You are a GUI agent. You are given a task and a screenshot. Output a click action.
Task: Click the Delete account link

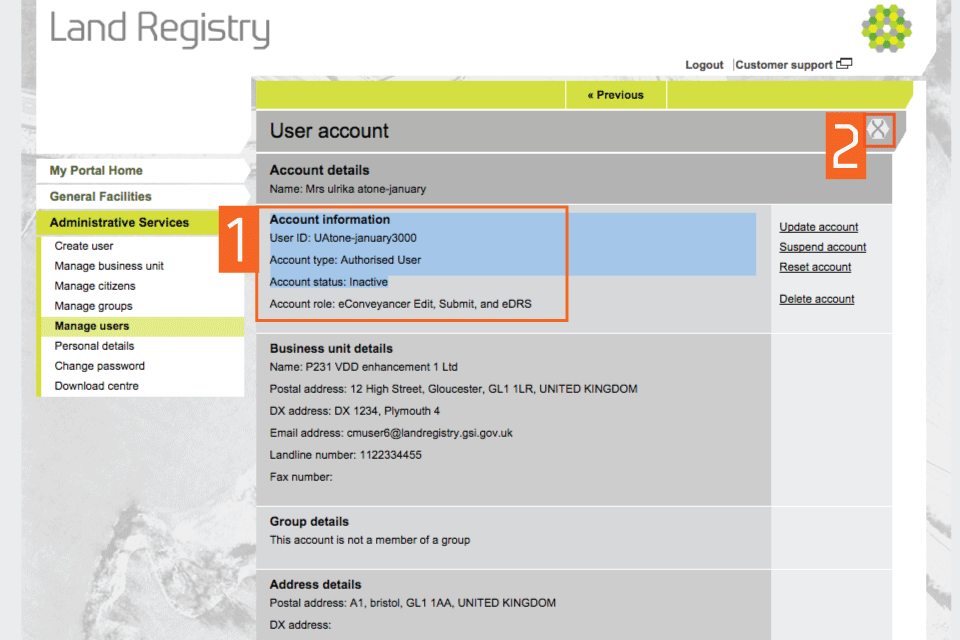pos(816,299)
